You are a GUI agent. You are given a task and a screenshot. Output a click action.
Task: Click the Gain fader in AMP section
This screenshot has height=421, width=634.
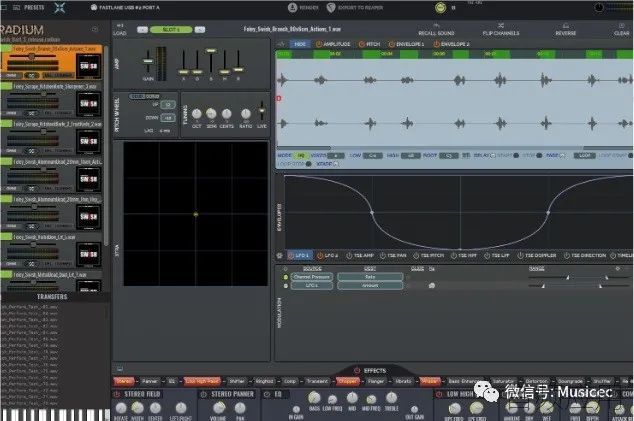148,61
